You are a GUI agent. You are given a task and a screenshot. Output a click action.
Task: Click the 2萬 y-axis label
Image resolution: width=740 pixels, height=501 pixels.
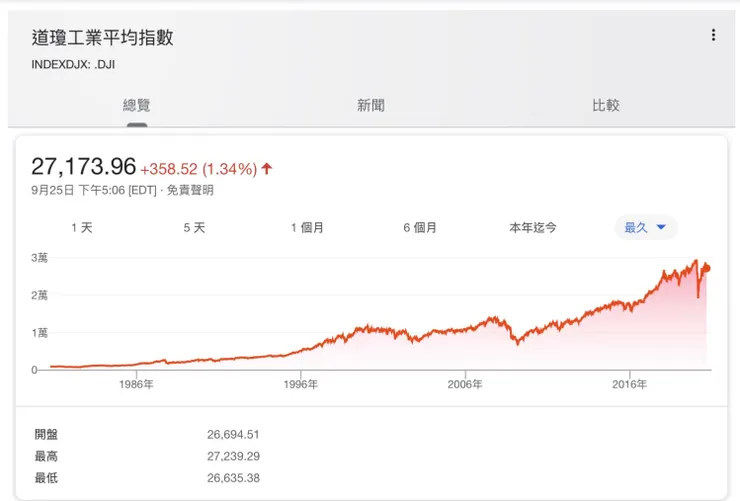(39, 295)
